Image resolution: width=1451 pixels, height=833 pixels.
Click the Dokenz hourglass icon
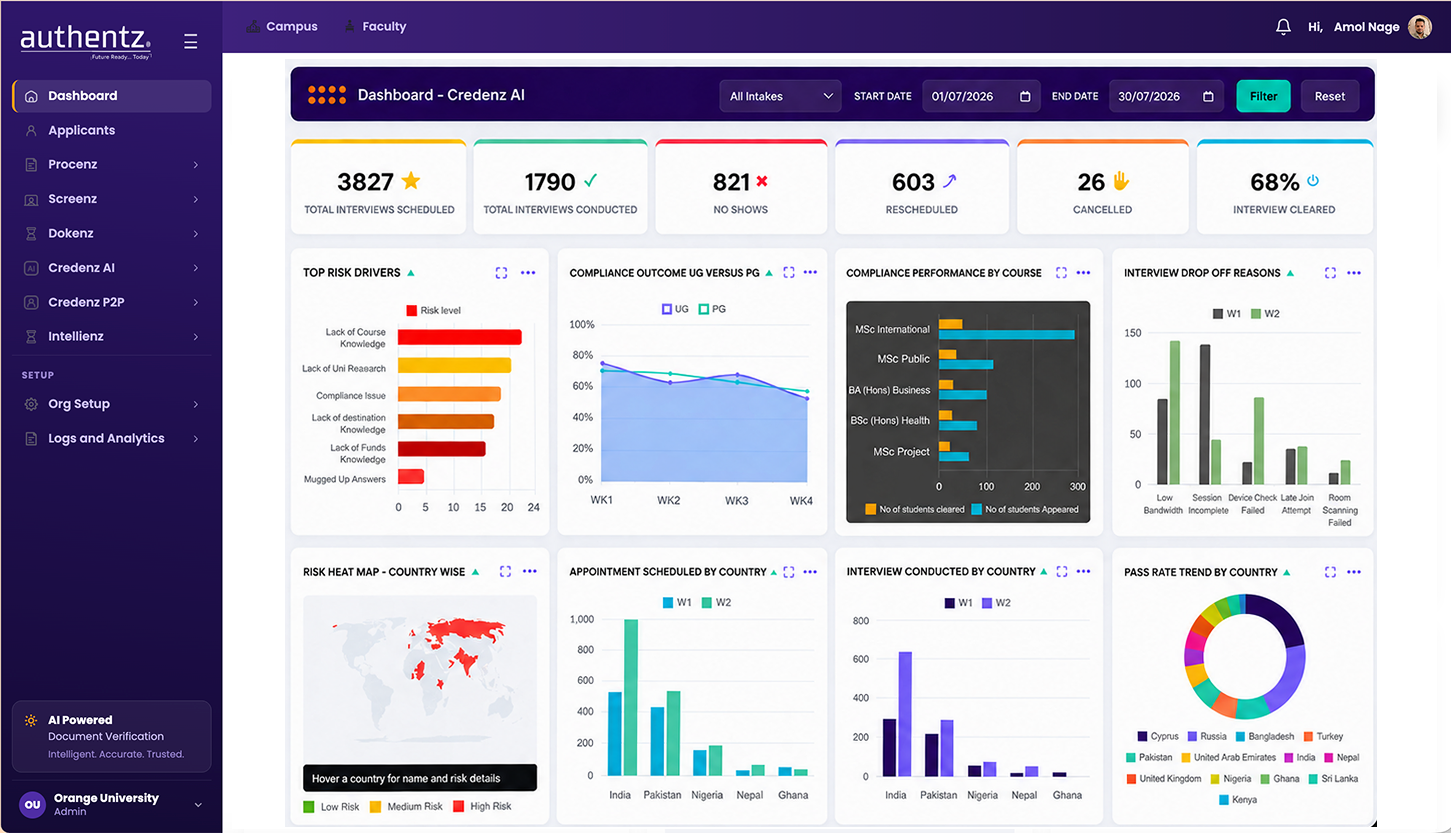point(31,233)
